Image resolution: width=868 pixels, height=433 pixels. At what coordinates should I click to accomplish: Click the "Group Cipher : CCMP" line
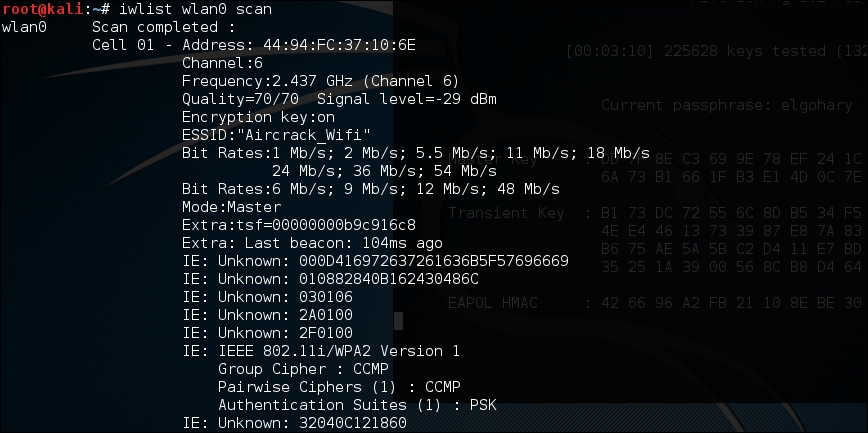[x=303, y=368]
